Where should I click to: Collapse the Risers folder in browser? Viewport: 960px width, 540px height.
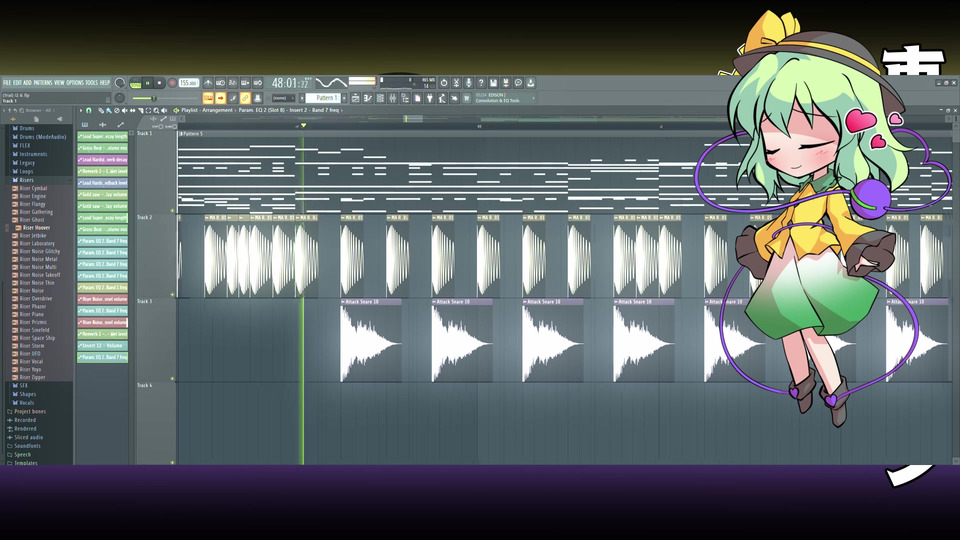point(26,180)
